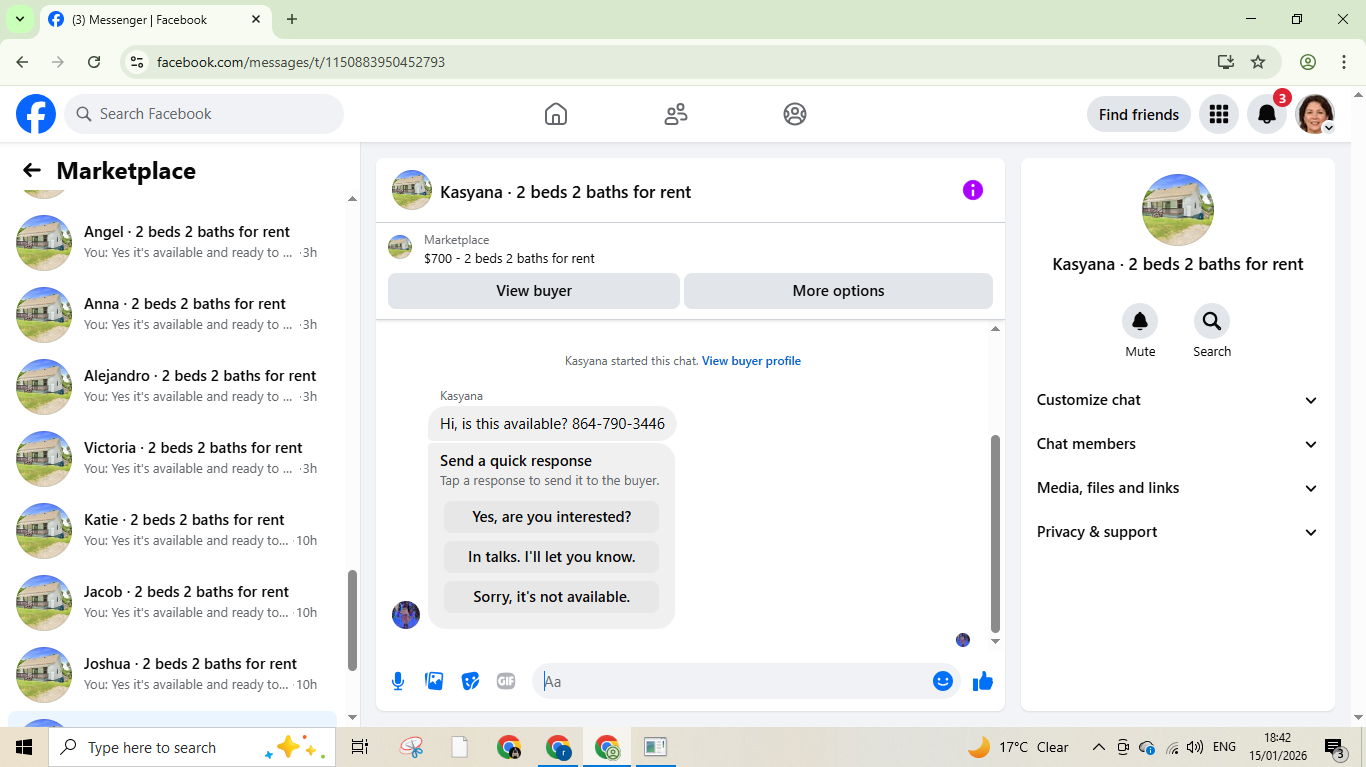1366x767 pixels.
Task: Open the purple conversation information icon
Action: pyautogui.click(x=973, y=190)
